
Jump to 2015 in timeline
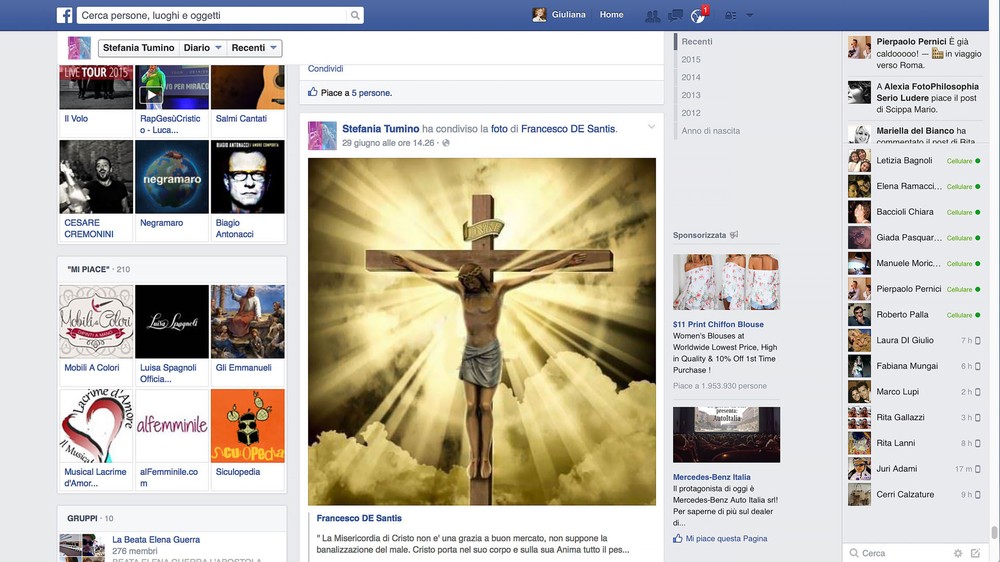tap(691, 59)
